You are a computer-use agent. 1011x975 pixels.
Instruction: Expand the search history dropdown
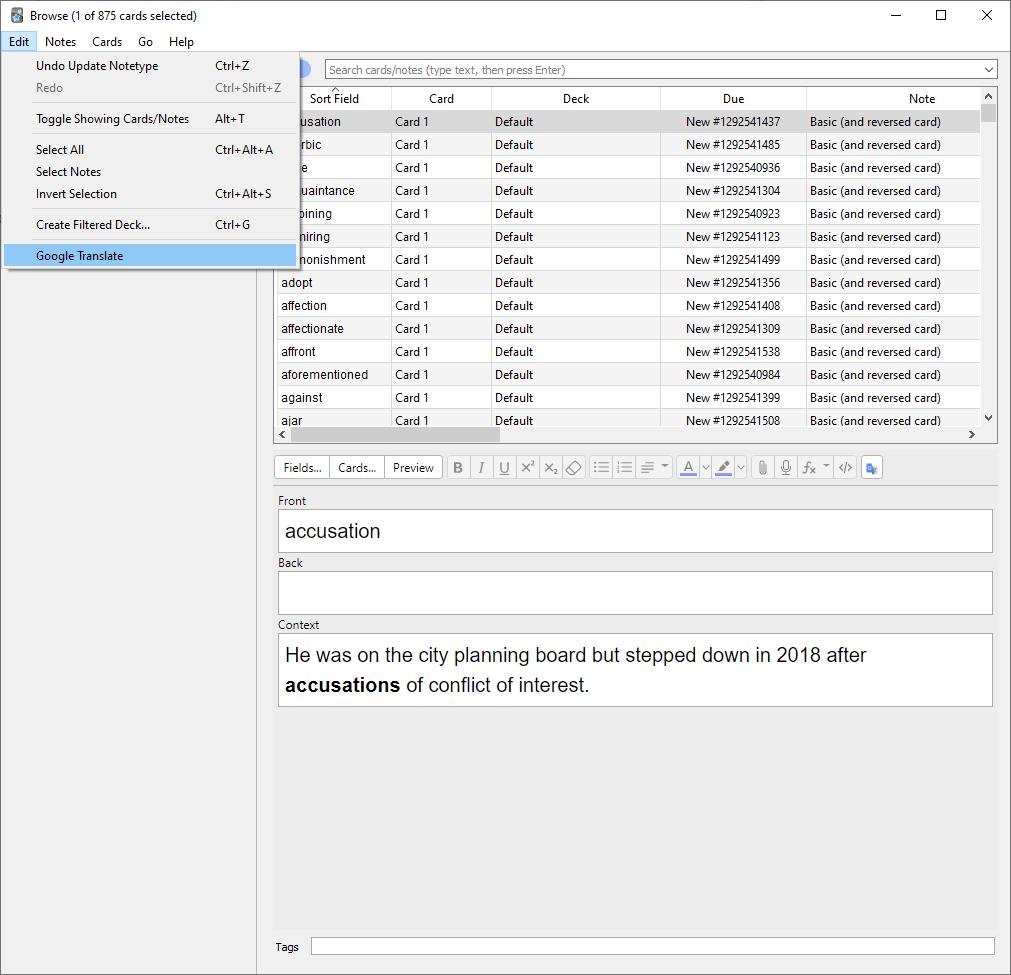point(988,70)
